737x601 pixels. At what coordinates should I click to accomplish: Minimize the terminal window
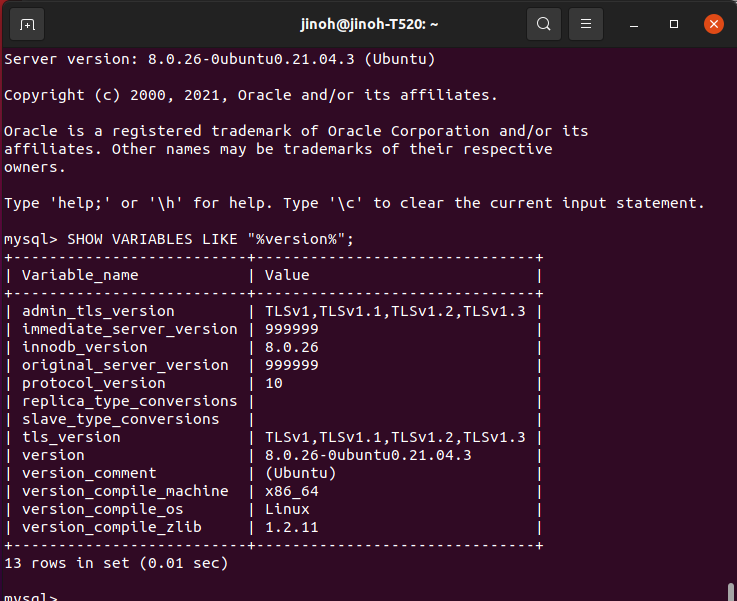coord(634,24)
